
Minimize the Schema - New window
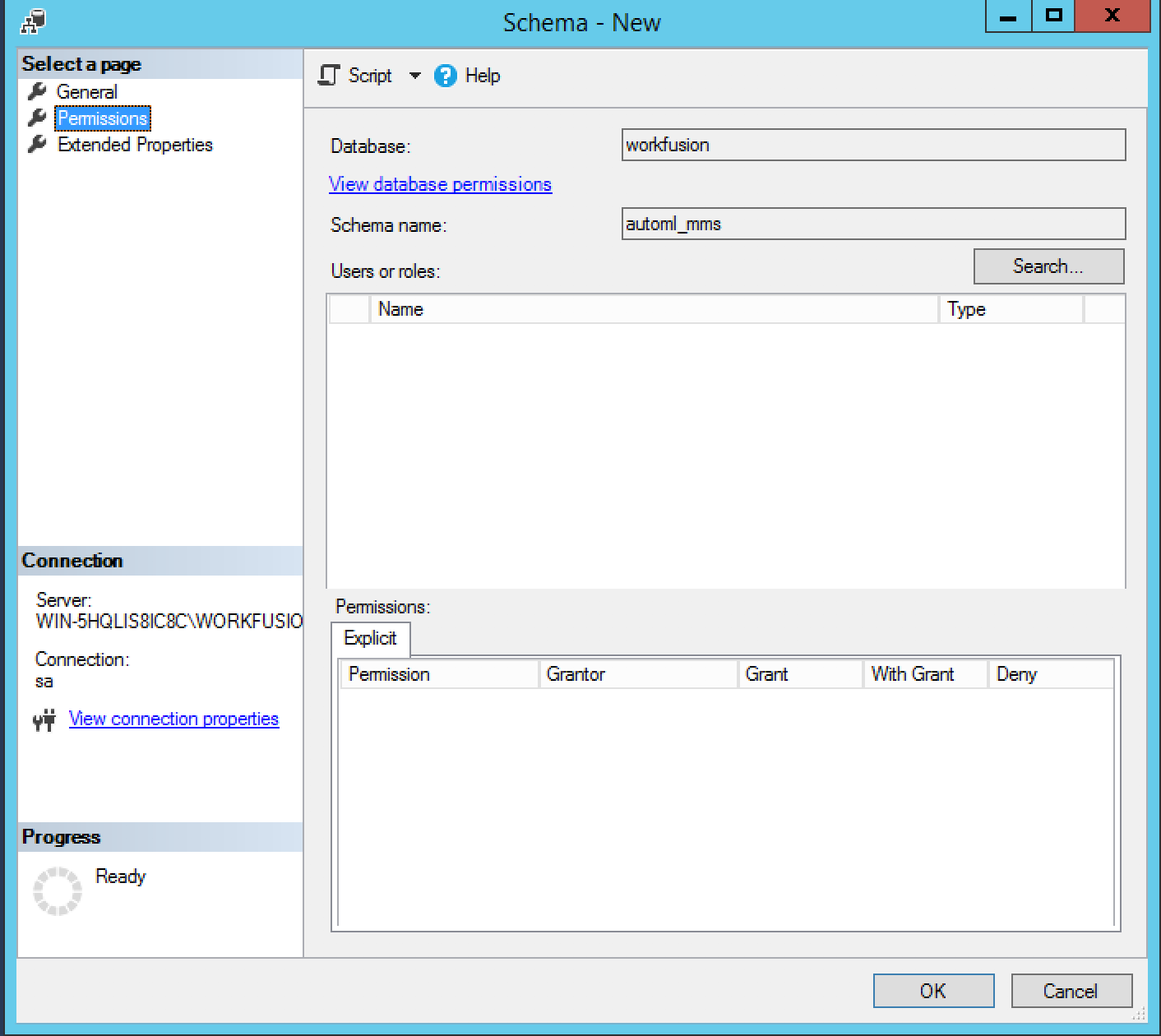click(x=1009, y=16)
